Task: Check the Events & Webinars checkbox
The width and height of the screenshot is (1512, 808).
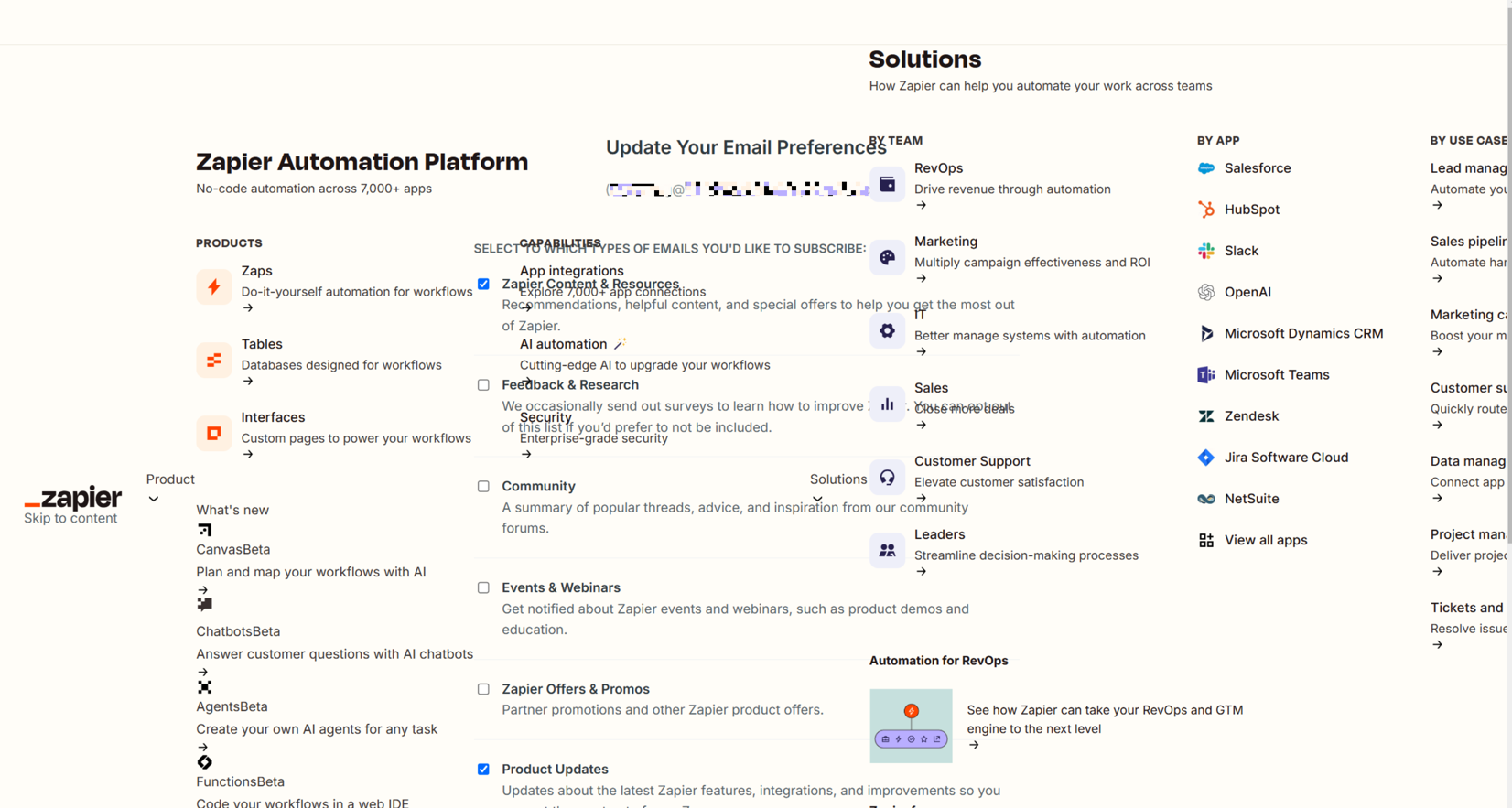Action: tap(483, 588)
